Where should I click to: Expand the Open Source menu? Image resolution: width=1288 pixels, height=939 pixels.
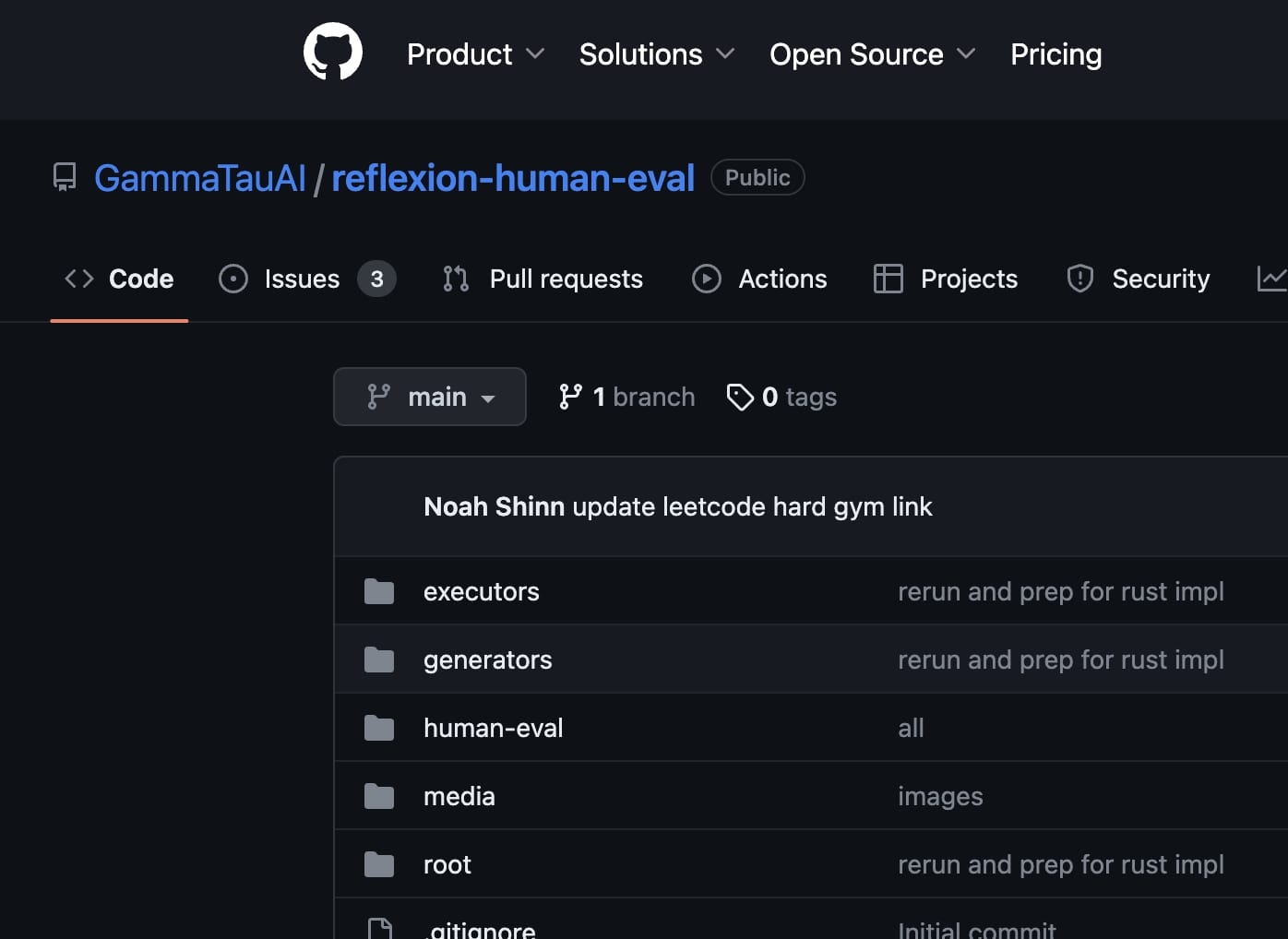coord(871,54)
